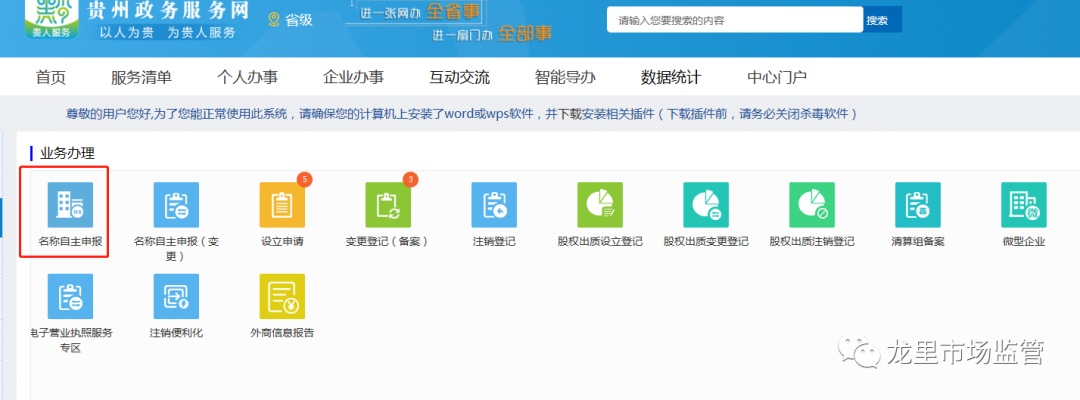Open the 外商信息报告 yellow icon
This screenshot has width=1080, height=400.
pos(282,297)
